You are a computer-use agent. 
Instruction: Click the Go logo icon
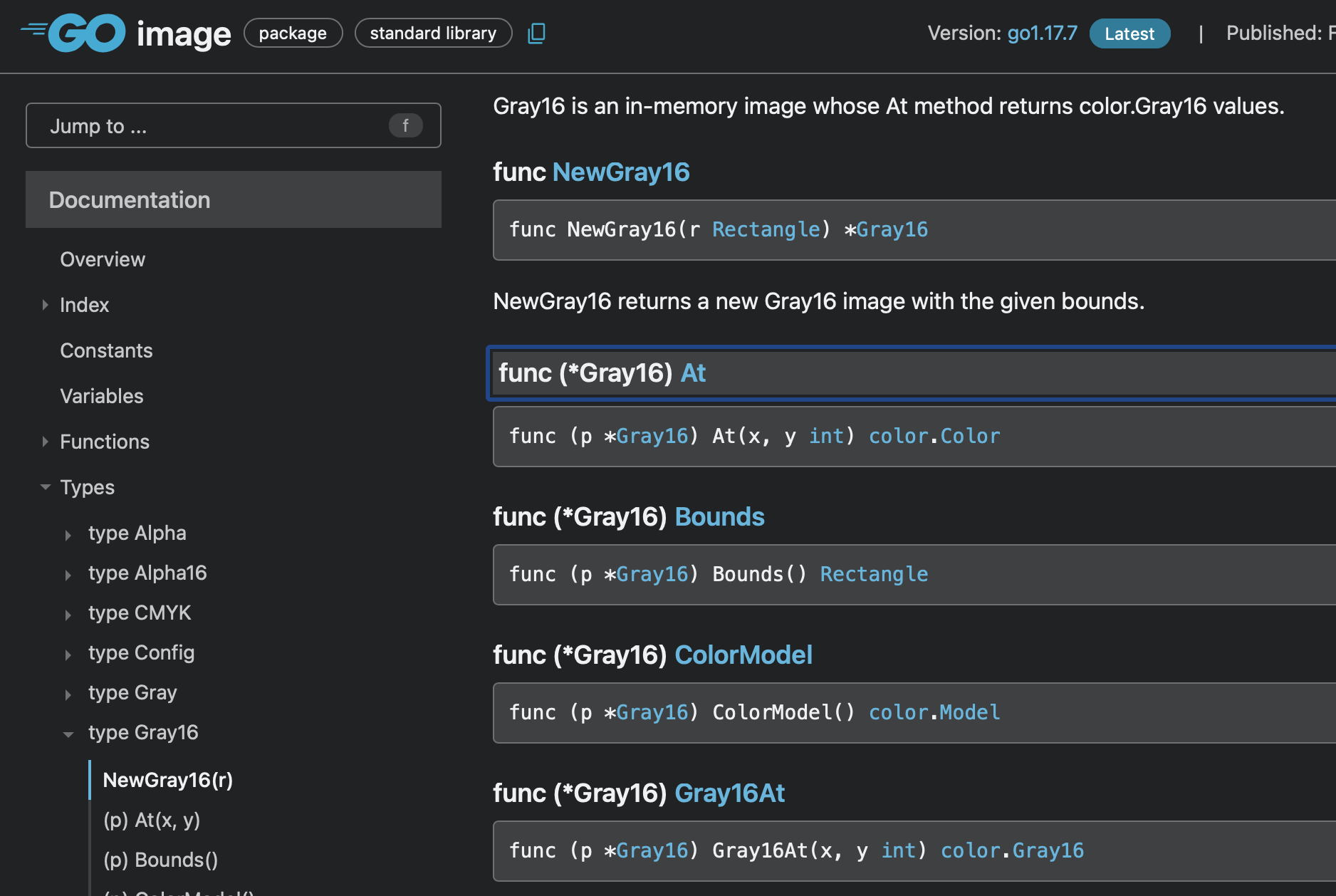coord(73,32)
